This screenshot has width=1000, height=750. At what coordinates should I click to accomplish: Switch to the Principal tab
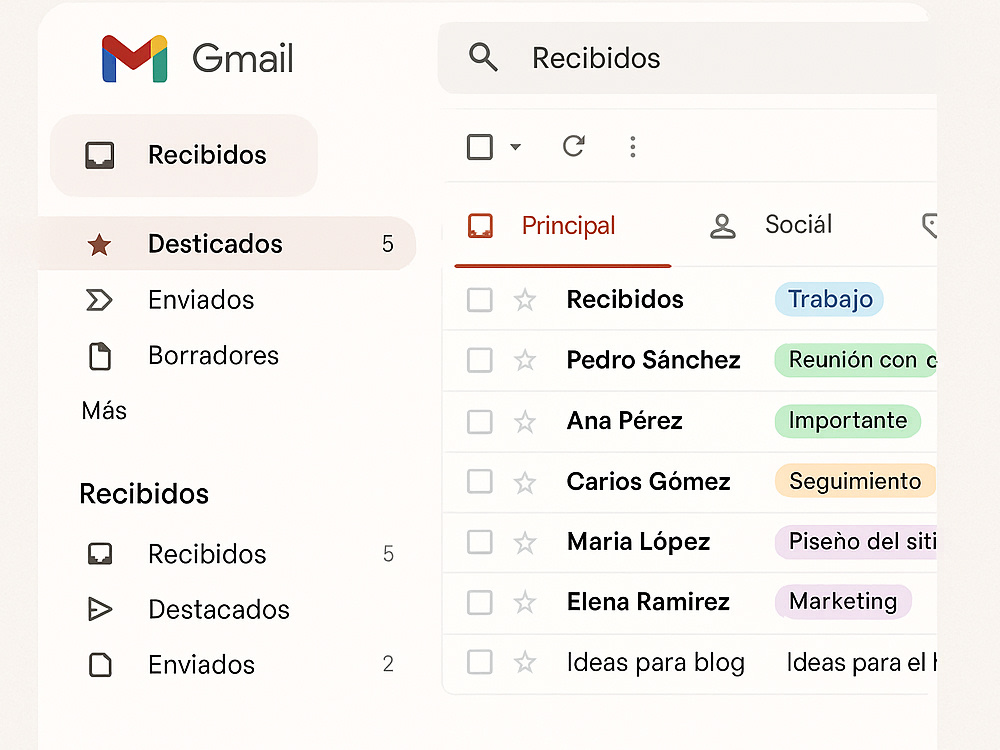coord(562,226)
